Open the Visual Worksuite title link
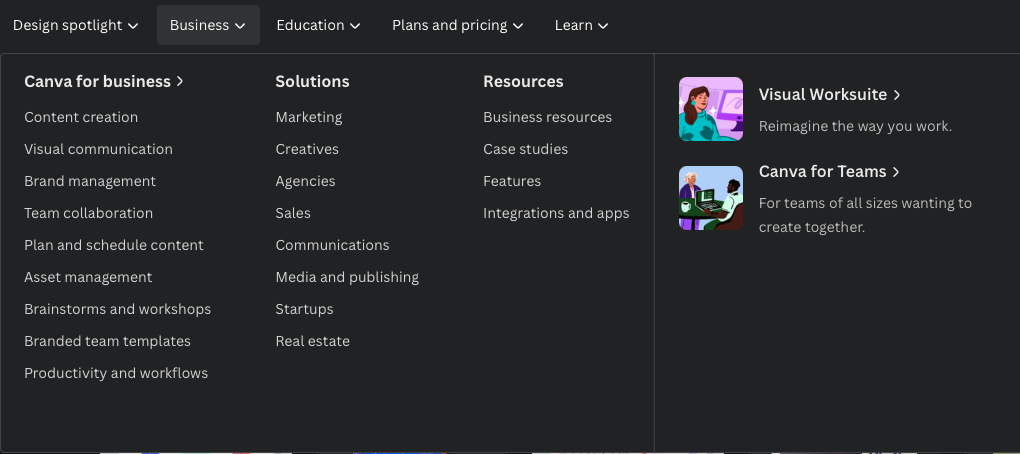Viewport: 1020px width, 454px height. tap(829, 94)
